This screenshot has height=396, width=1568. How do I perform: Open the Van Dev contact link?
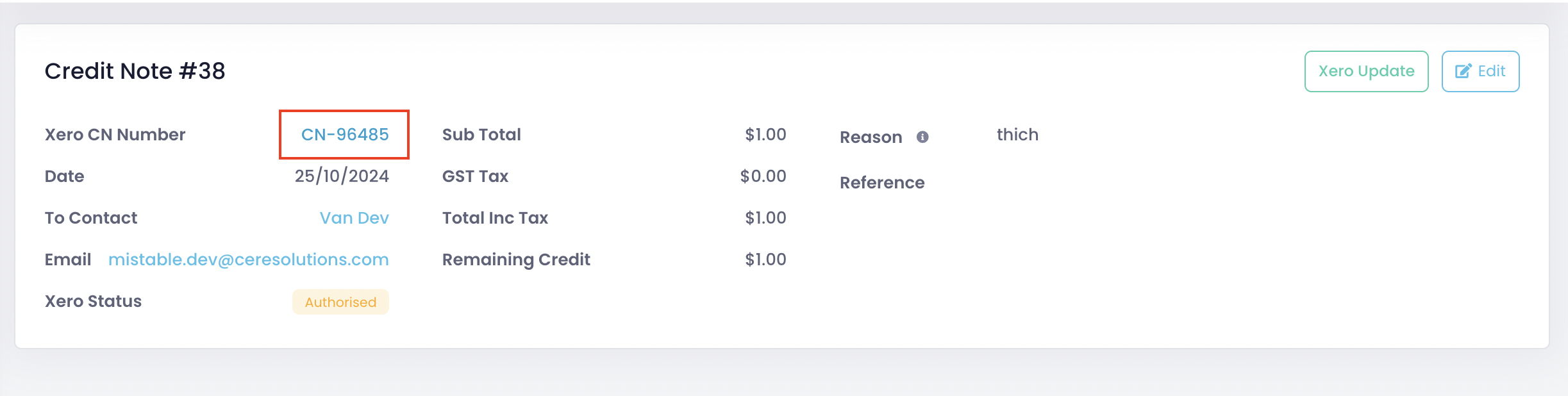(x=354, y=218)
